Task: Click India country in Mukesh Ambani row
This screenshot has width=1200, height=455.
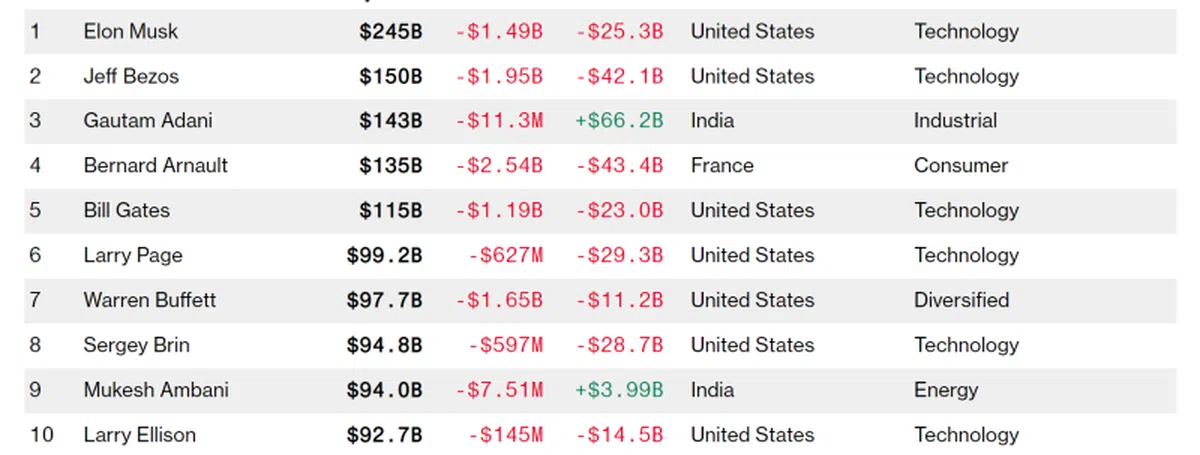Action: 712,390
